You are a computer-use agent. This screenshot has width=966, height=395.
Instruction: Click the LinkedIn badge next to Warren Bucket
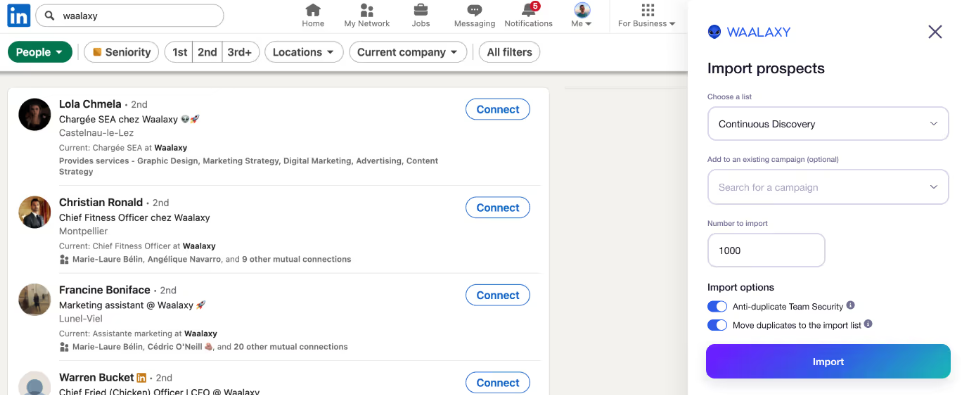pos(142,377)
